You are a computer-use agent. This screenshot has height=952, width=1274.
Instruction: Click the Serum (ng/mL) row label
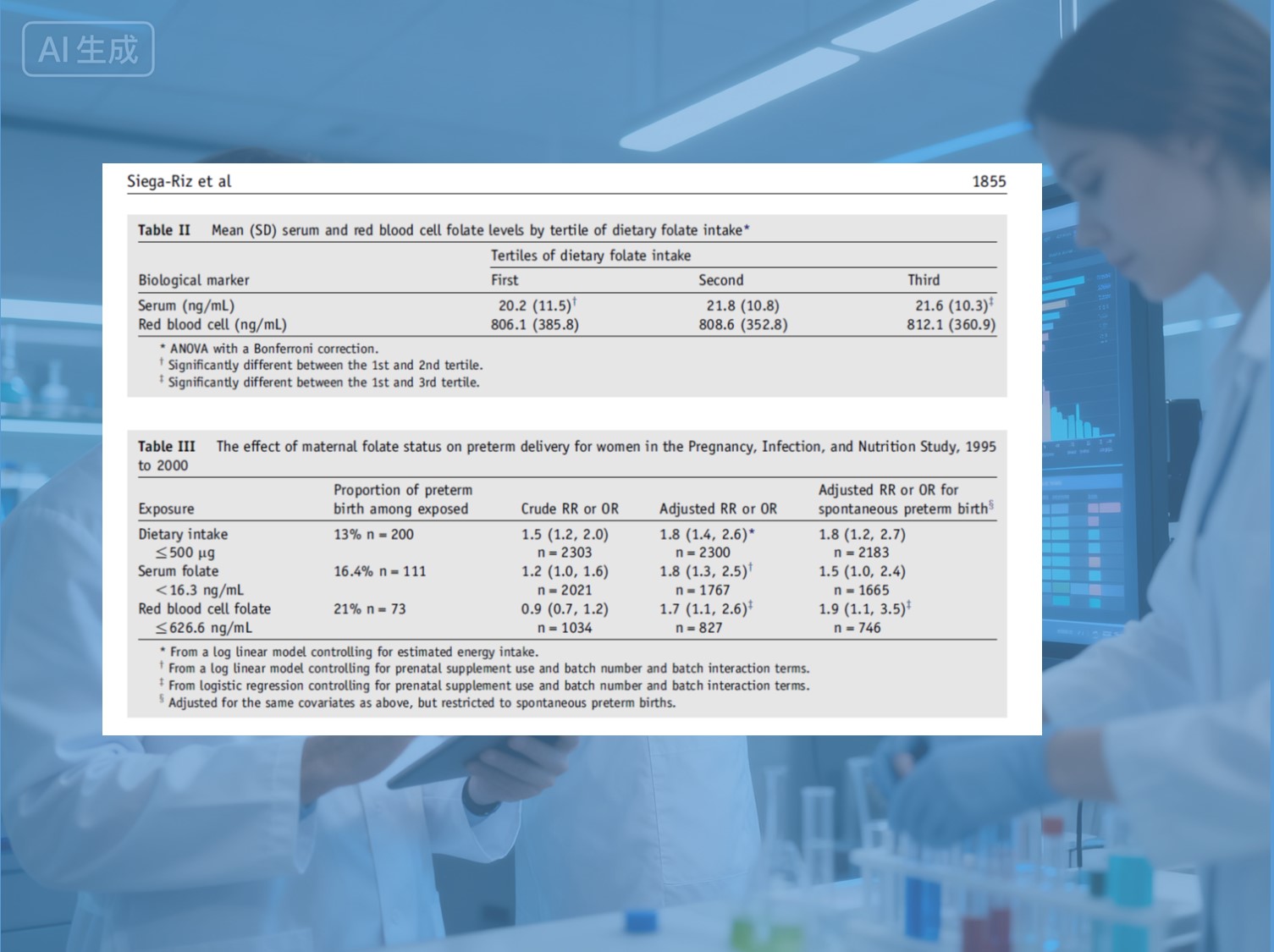[186, 305]
